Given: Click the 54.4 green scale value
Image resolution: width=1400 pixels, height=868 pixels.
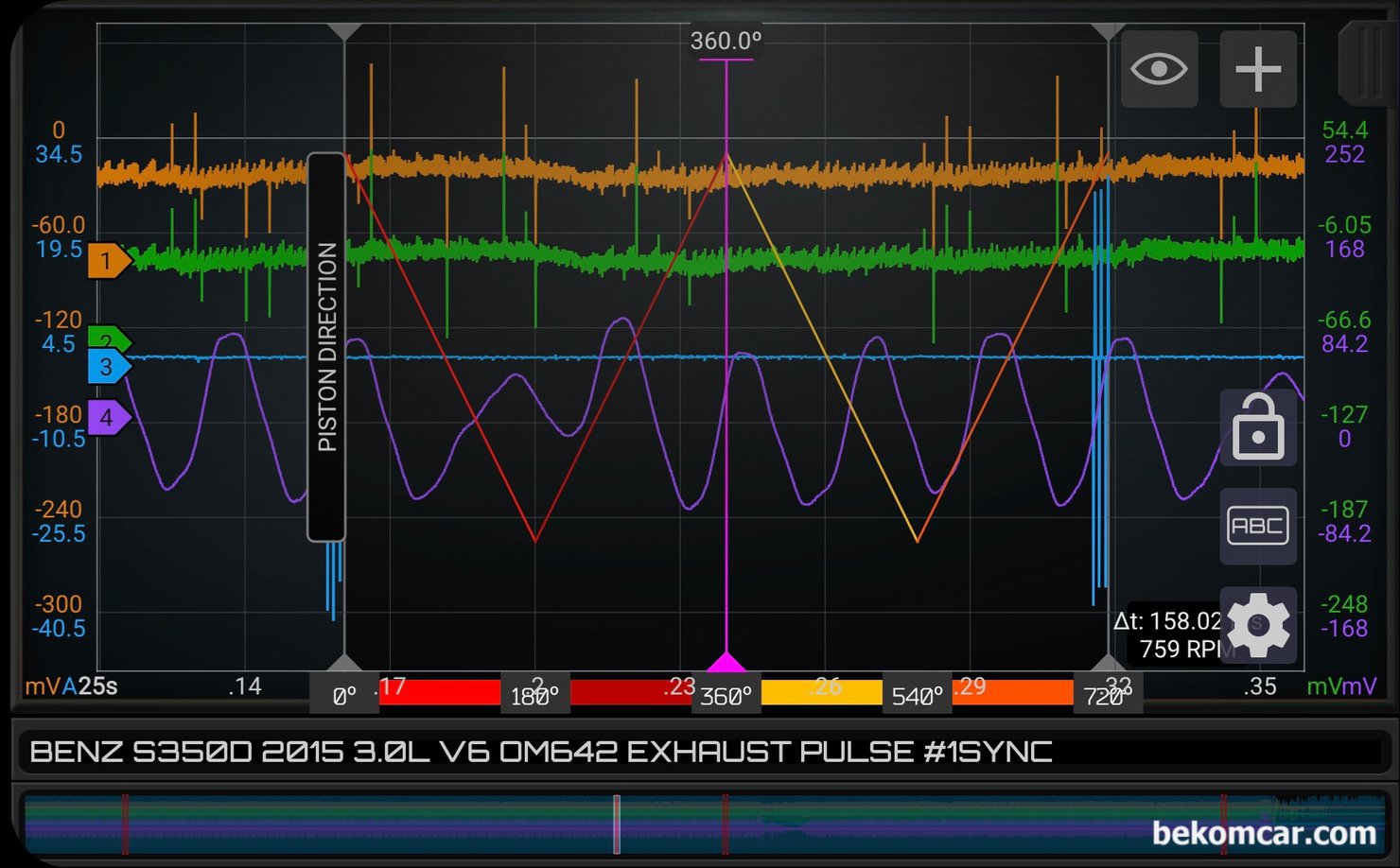Looking at the screenshot, I should (1345, 130).
